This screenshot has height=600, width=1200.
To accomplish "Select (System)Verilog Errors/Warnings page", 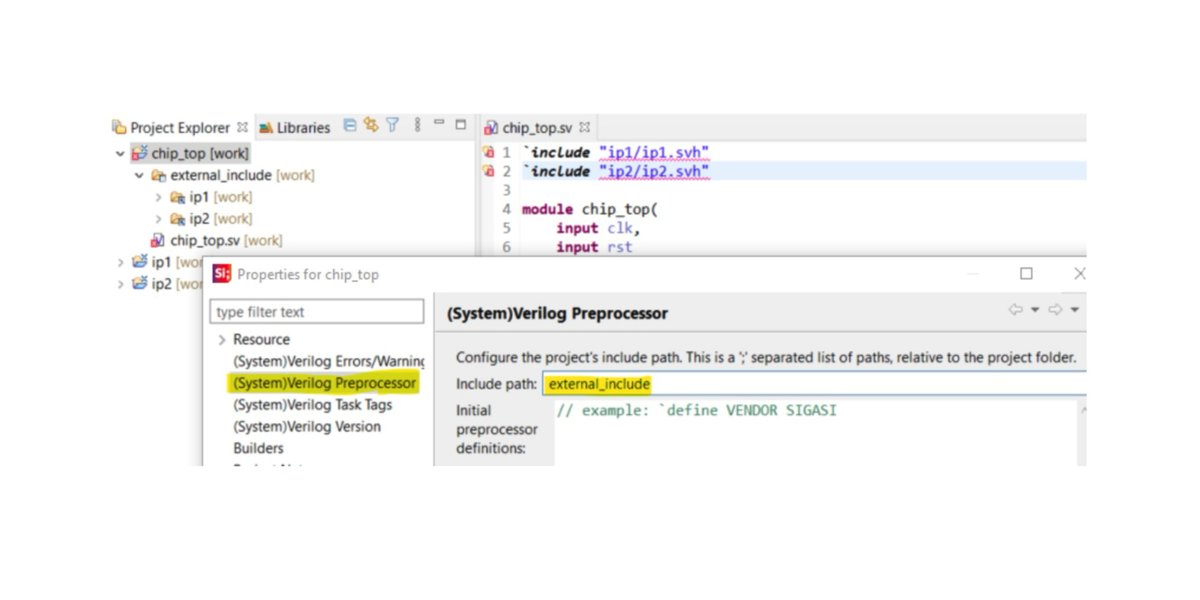I will point(329,361).
